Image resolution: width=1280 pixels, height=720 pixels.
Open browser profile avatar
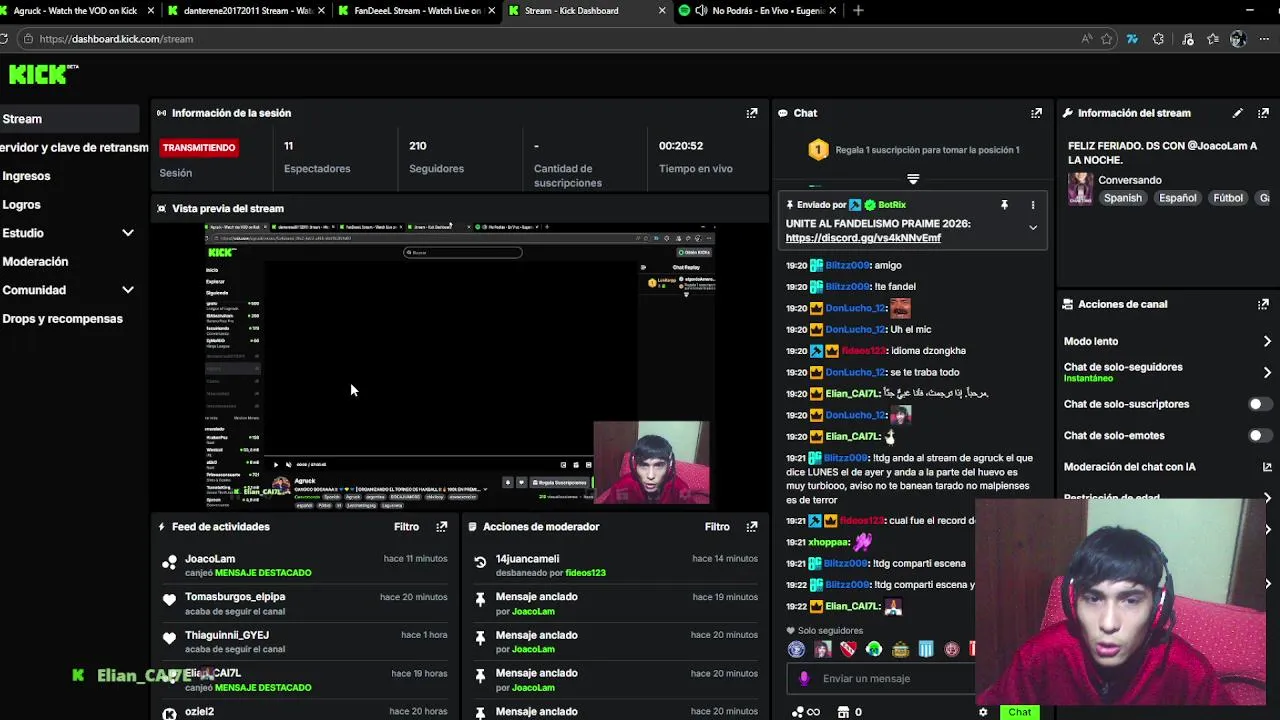tap(1238, 39)
